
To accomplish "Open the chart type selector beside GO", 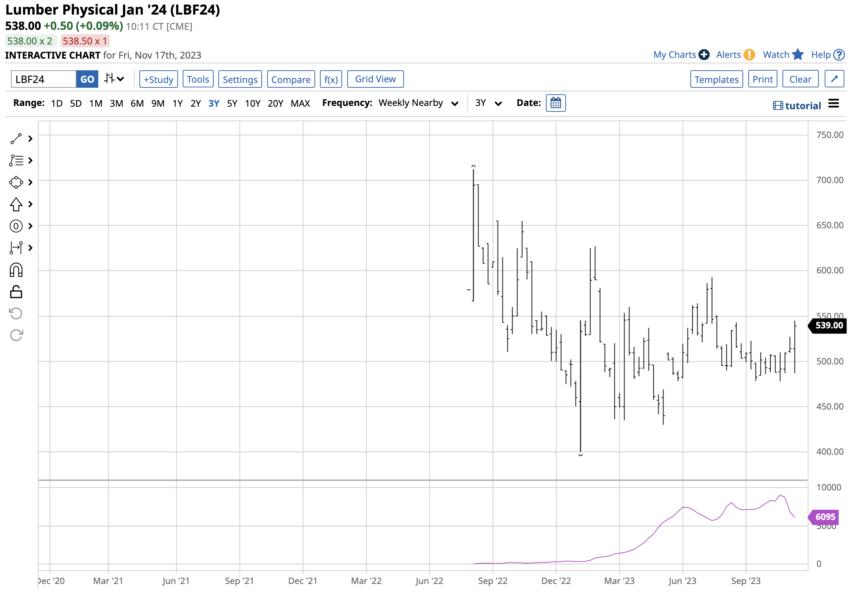I will (113, 78).
